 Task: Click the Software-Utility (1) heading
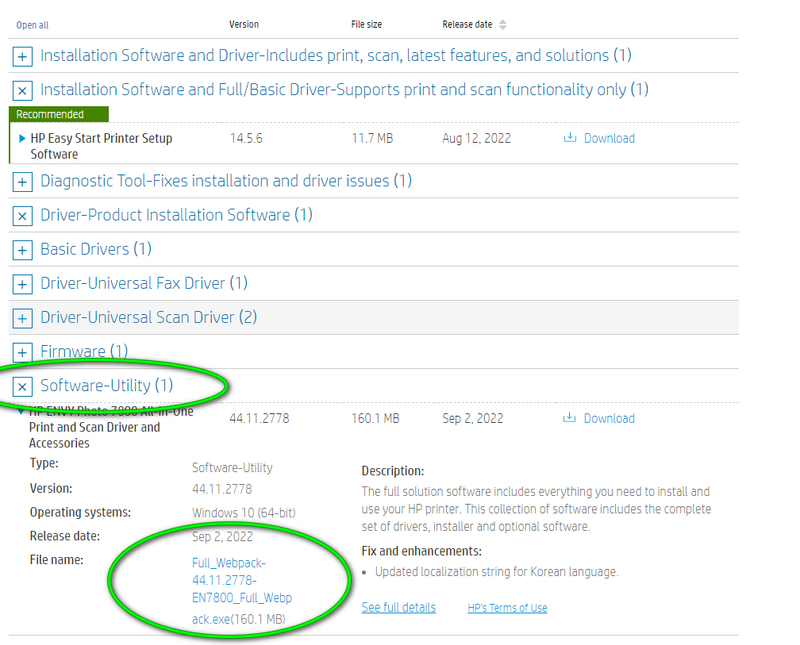pos(107,385)
